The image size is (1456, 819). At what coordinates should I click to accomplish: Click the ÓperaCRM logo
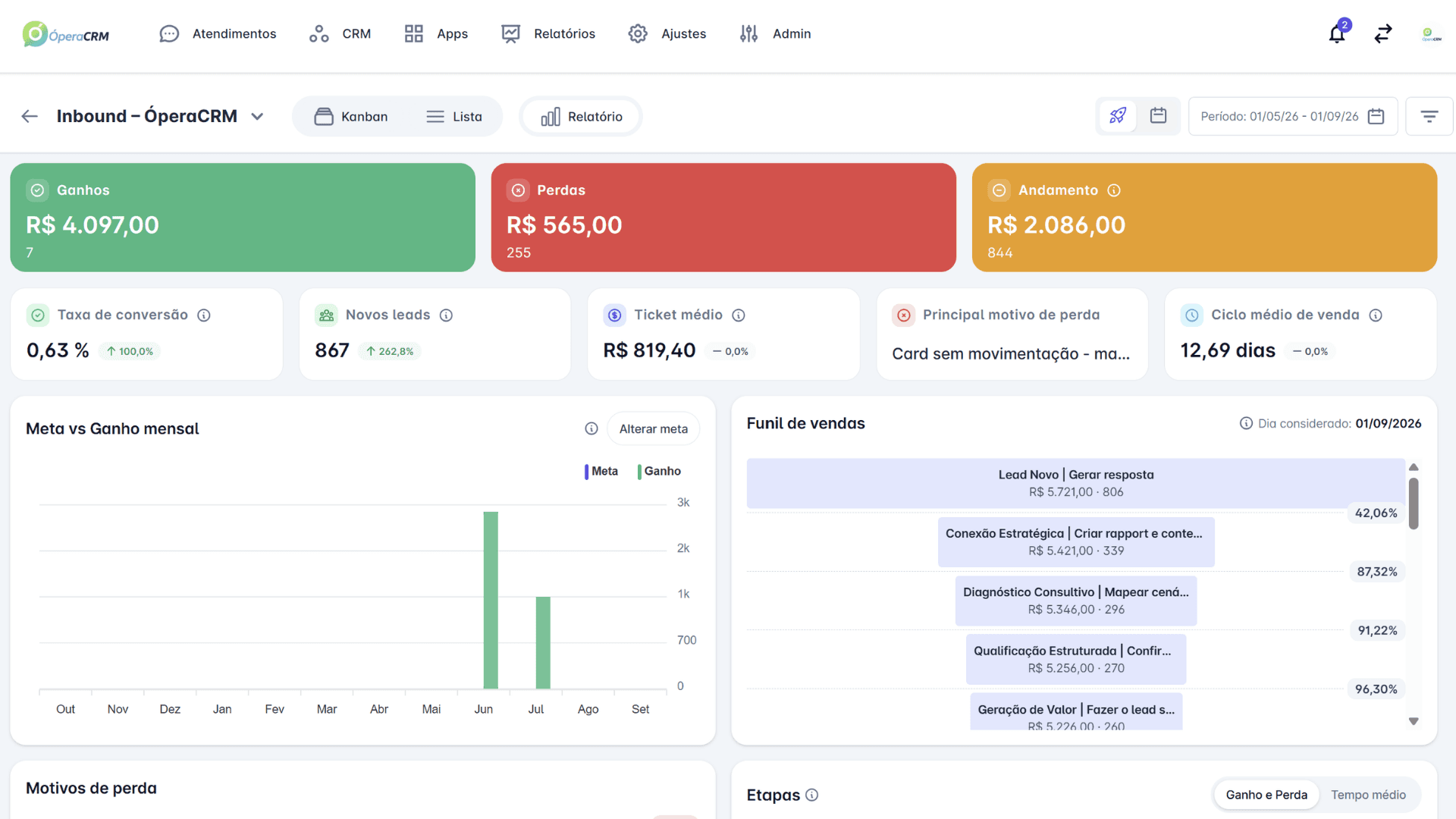[x=66, y=34]
